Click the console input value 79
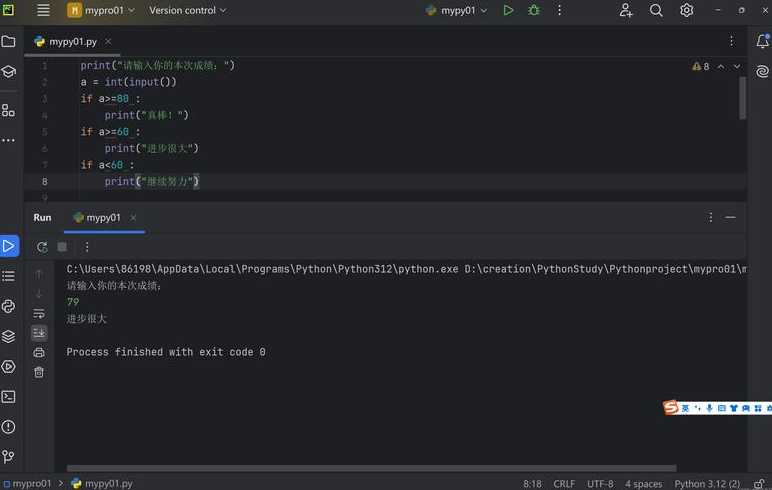This screenshot has width=772, height=490. tap(73, 302)
